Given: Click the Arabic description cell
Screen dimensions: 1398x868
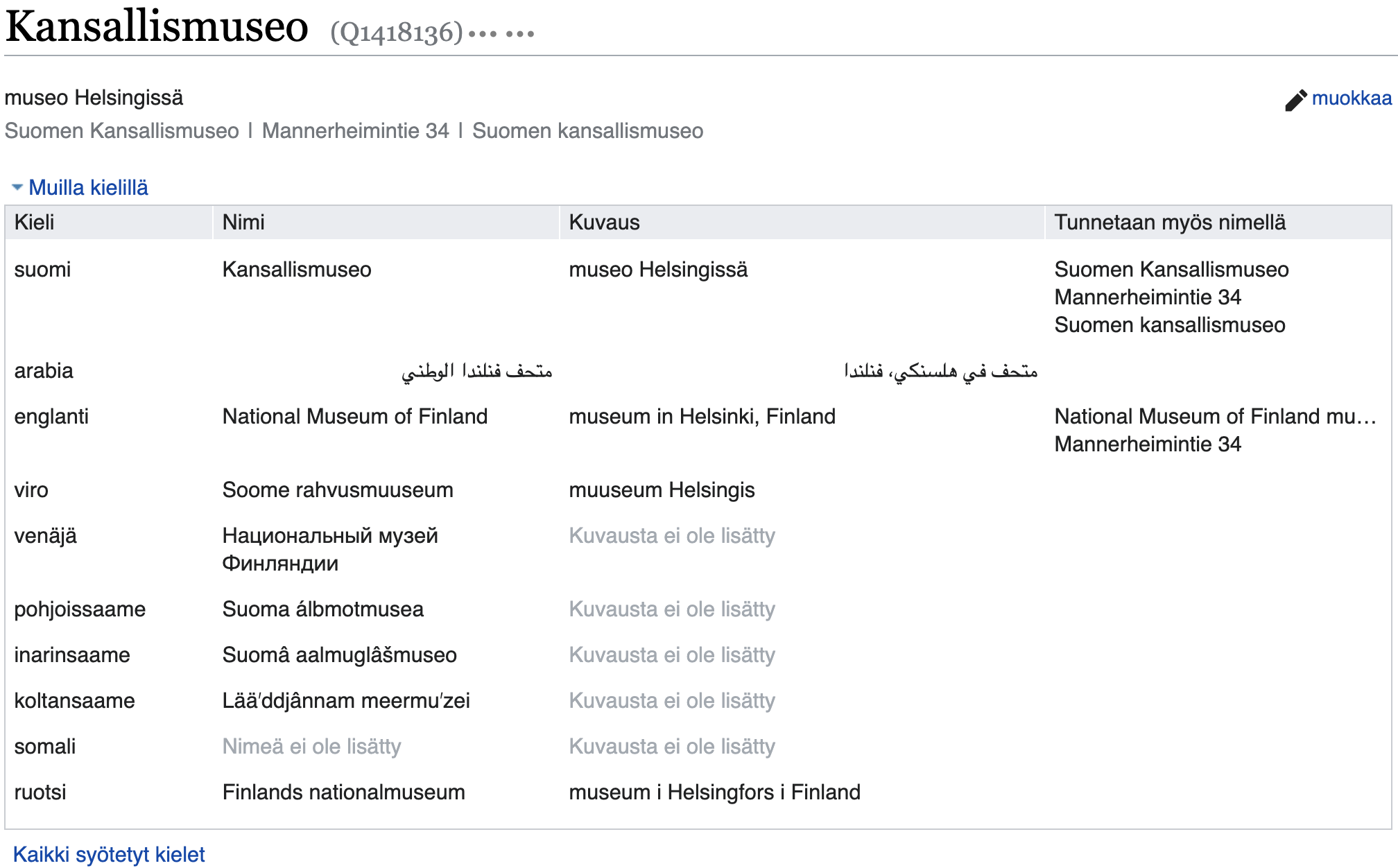Looking at the screenshot, I should click(941, 372).
